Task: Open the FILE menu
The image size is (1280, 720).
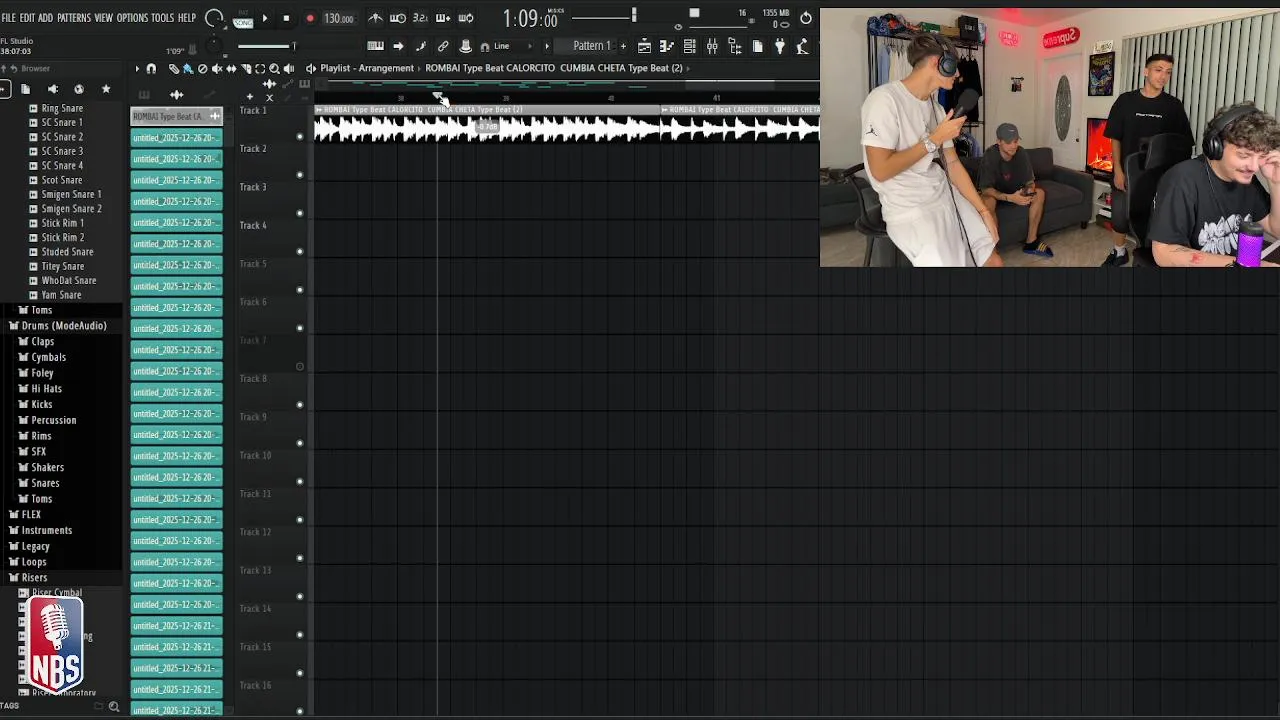Action: point(8,18)
